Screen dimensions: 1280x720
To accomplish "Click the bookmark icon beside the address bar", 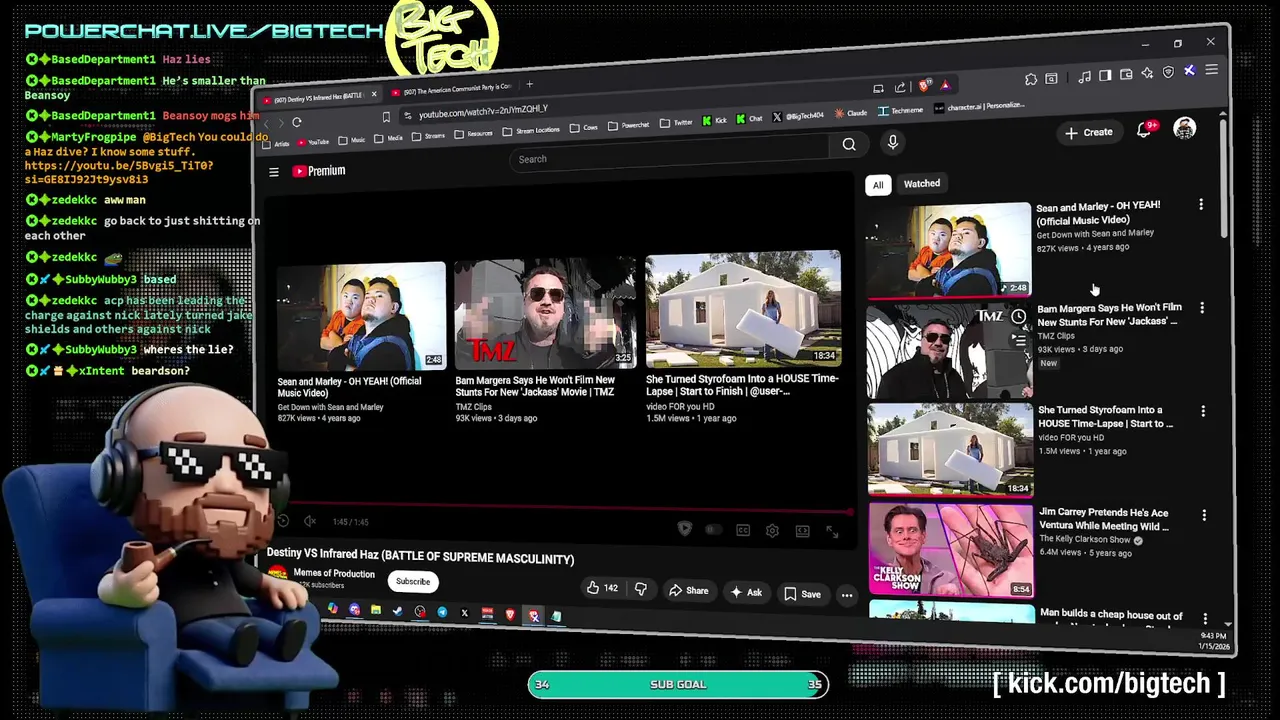I will click(386, 117).
